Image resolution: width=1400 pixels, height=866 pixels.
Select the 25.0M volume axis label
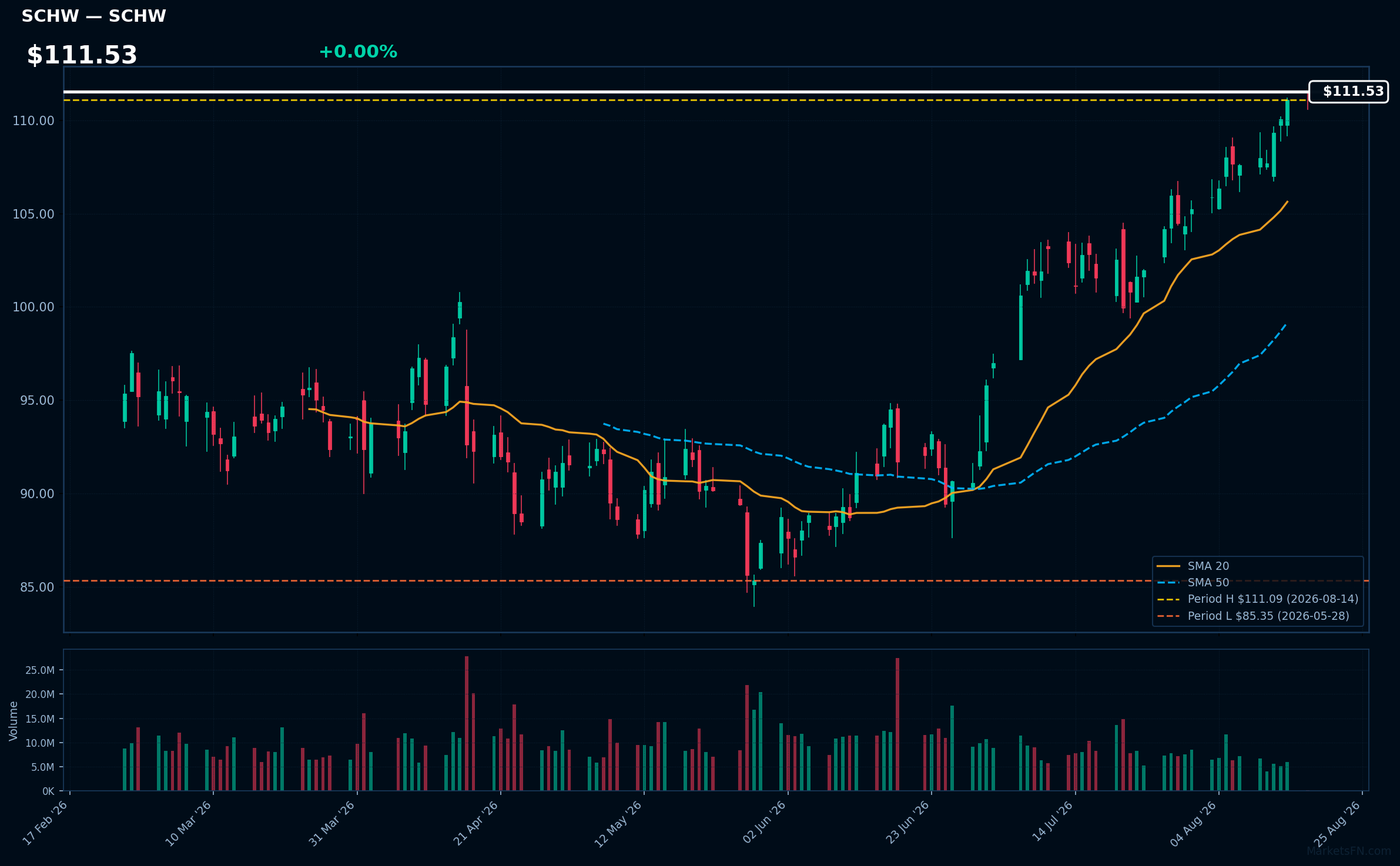click(x=40, y=670)
